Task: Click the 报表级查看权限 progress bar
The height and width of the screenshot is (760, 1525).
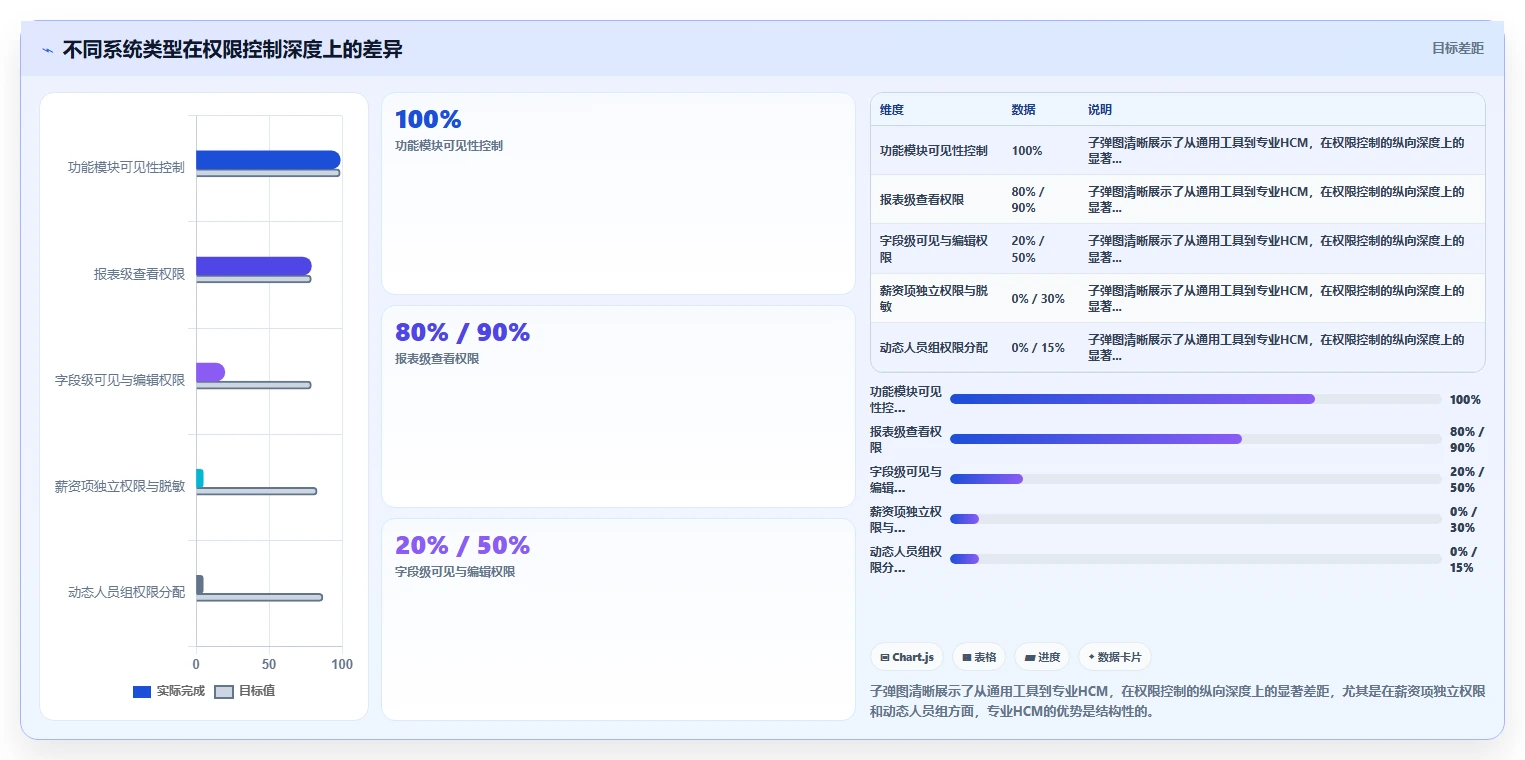Action: [x=1196, y=439]
